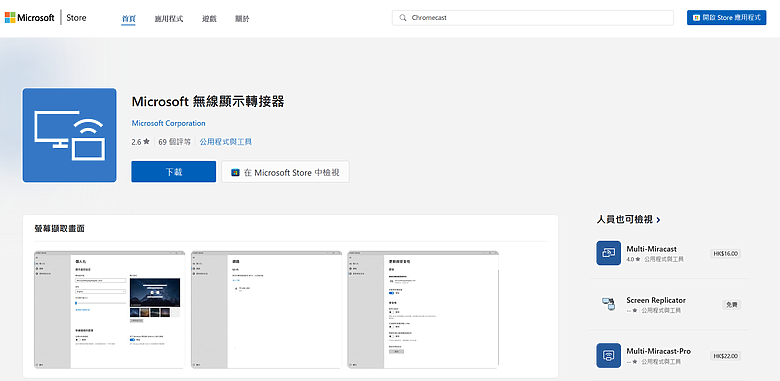Click the 2.6 star rating

coord(140,142)
